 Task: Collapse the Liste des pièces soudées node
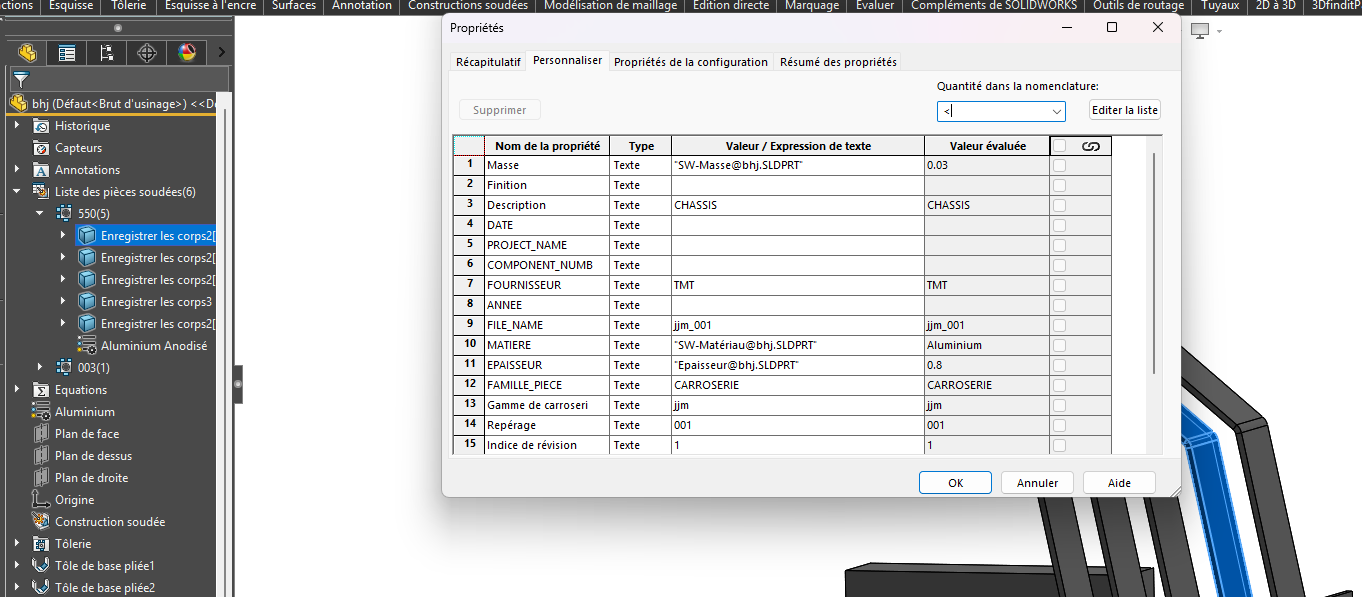click(x=17, y=192)
